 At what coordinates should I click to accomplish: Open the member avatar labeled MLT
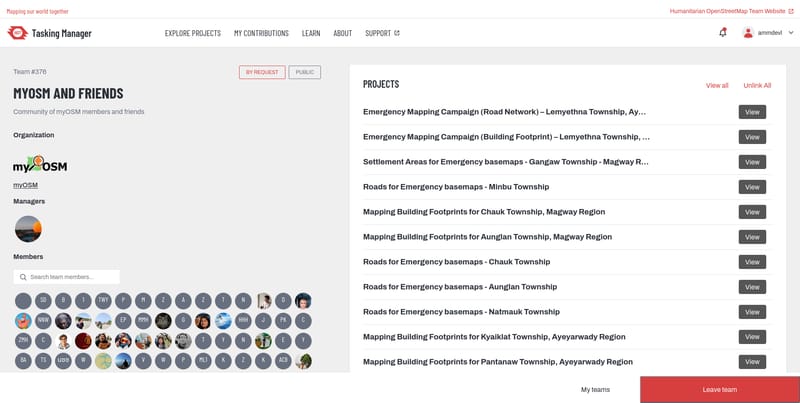click(203, 361)
